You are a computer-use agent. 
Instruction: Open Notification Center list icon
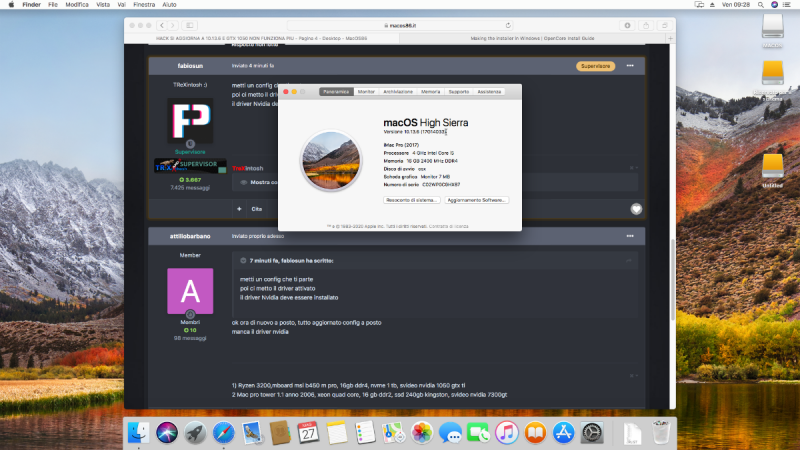tap(787, 5)
